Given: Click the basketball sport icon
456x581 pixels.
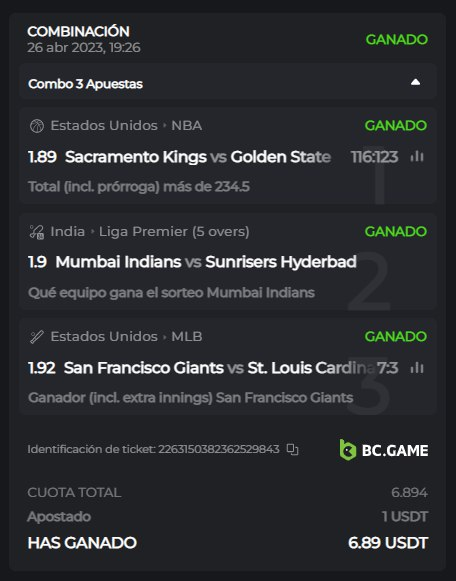Looking at the screenshot, I should click(37, 126).
